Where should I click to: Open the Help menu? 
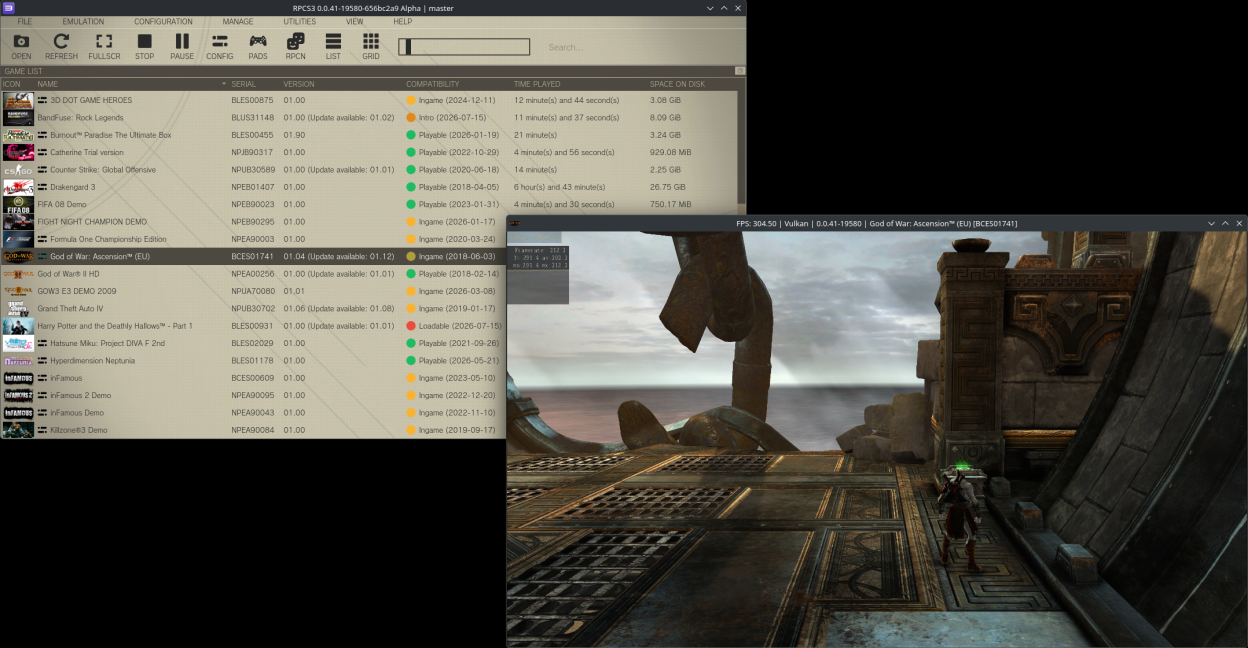[x=403, y=21]
